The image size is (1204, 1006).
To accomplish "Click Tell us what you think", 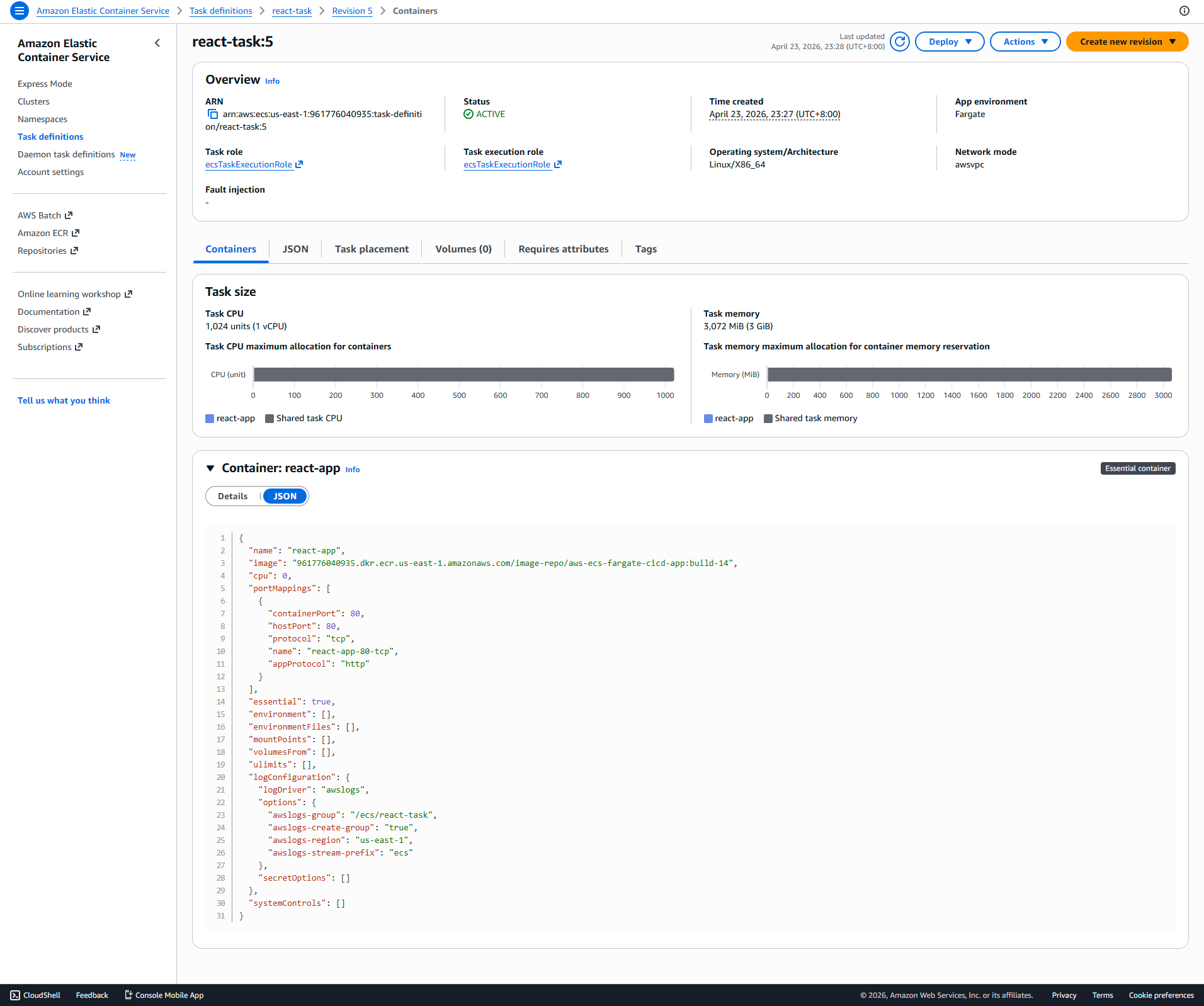I will 64,400.
